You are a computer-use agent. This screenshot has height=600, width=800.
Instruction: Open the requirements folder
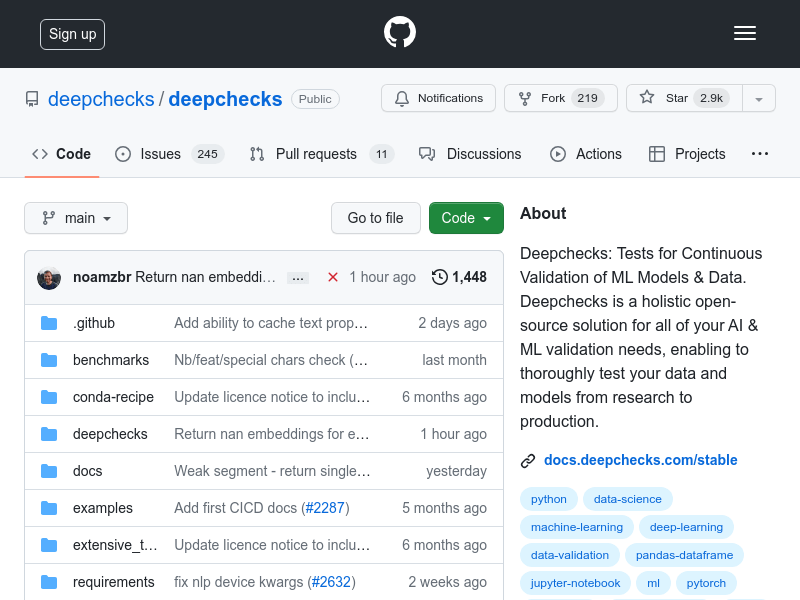point(114,582)
